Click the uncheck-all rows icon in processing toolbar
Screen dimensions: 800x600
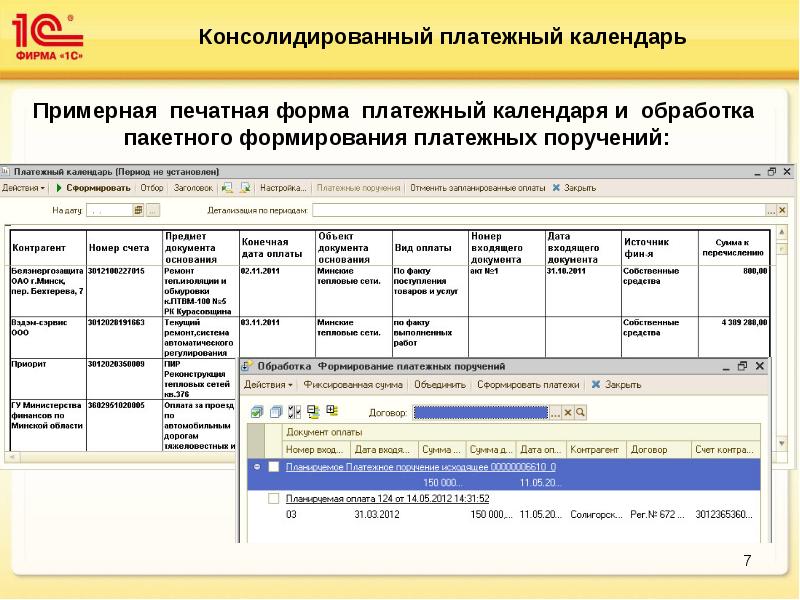(x=274, y=411)
